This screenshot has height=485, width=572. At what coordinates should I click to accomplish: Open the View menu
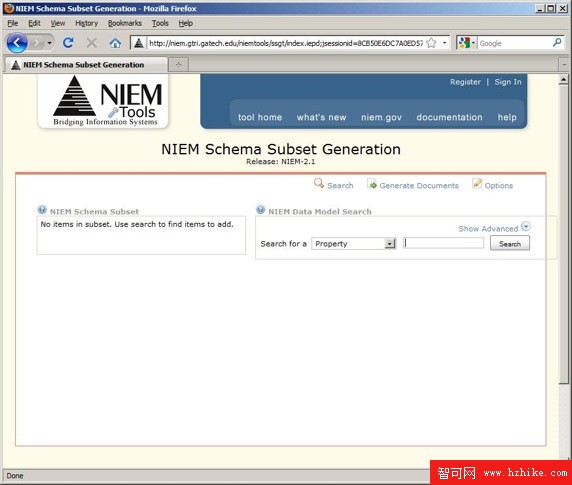coord(58,23)
